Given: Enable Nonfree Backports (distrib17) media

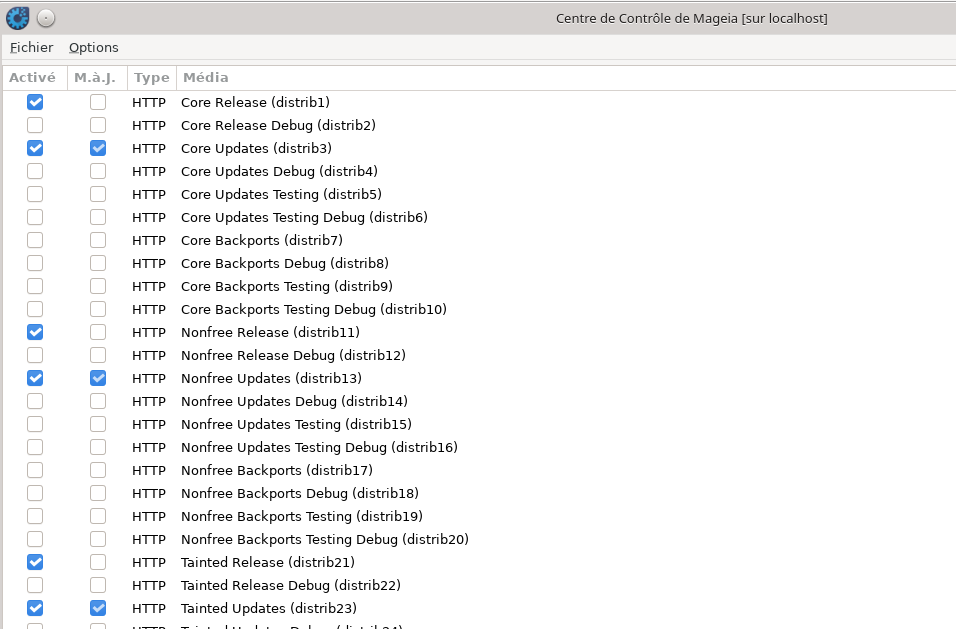Looking at the screenshot, I should point(35,470).
